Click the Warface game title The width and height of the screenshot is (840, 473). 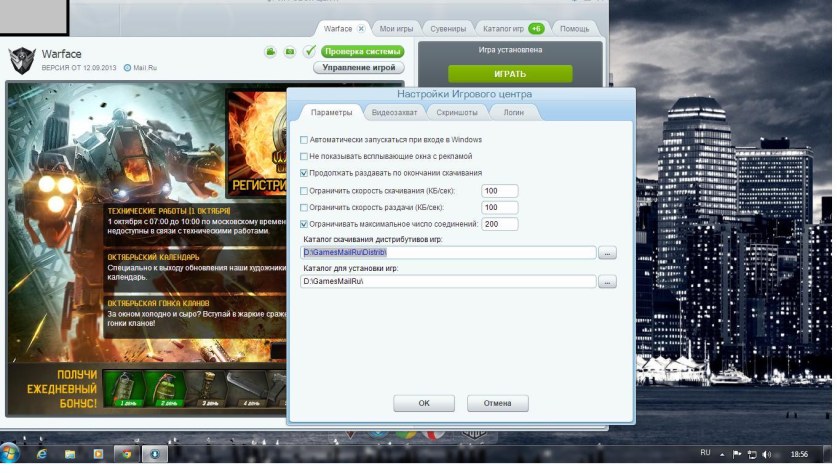pyautogui.click(x=62, y=54)
